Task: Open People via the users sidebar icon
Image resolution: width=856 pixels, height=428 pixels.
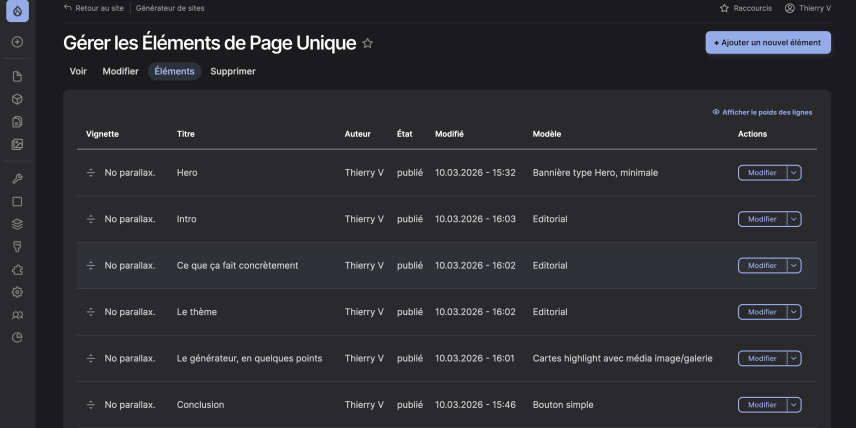Action: (x=17, y=316)
